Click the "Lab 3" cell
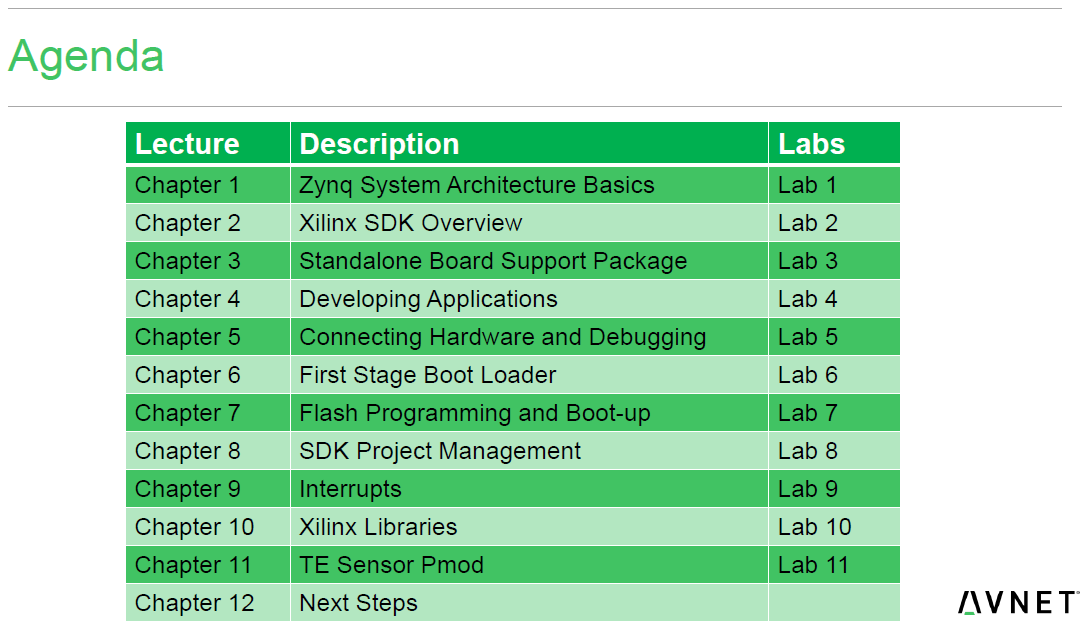Viewport: 1085px width, 627px height. (x=835, y=261)
